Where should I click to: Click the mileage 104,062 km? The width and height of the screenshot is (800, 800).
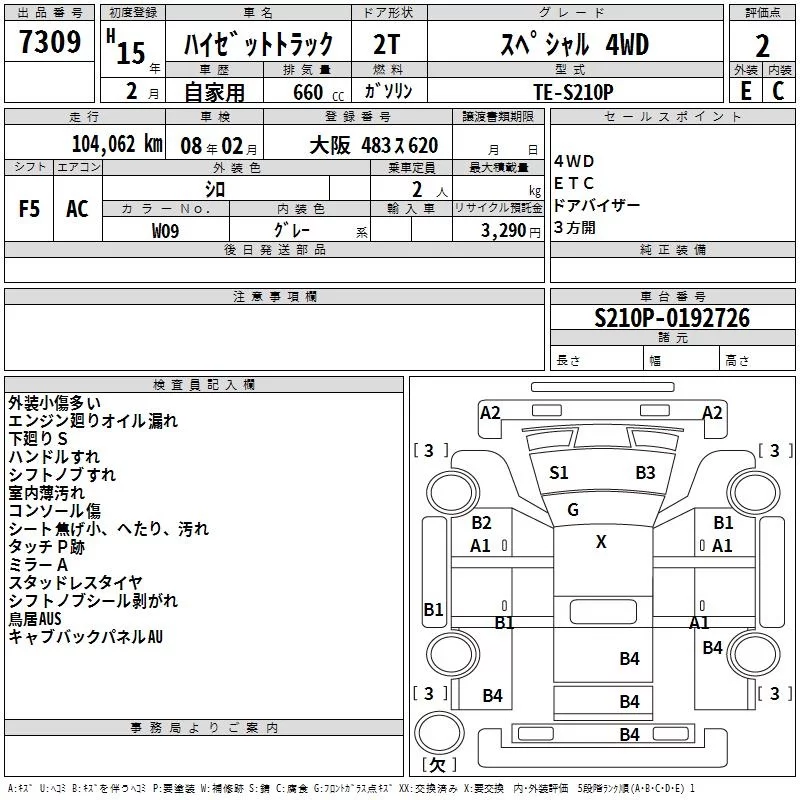117,144
